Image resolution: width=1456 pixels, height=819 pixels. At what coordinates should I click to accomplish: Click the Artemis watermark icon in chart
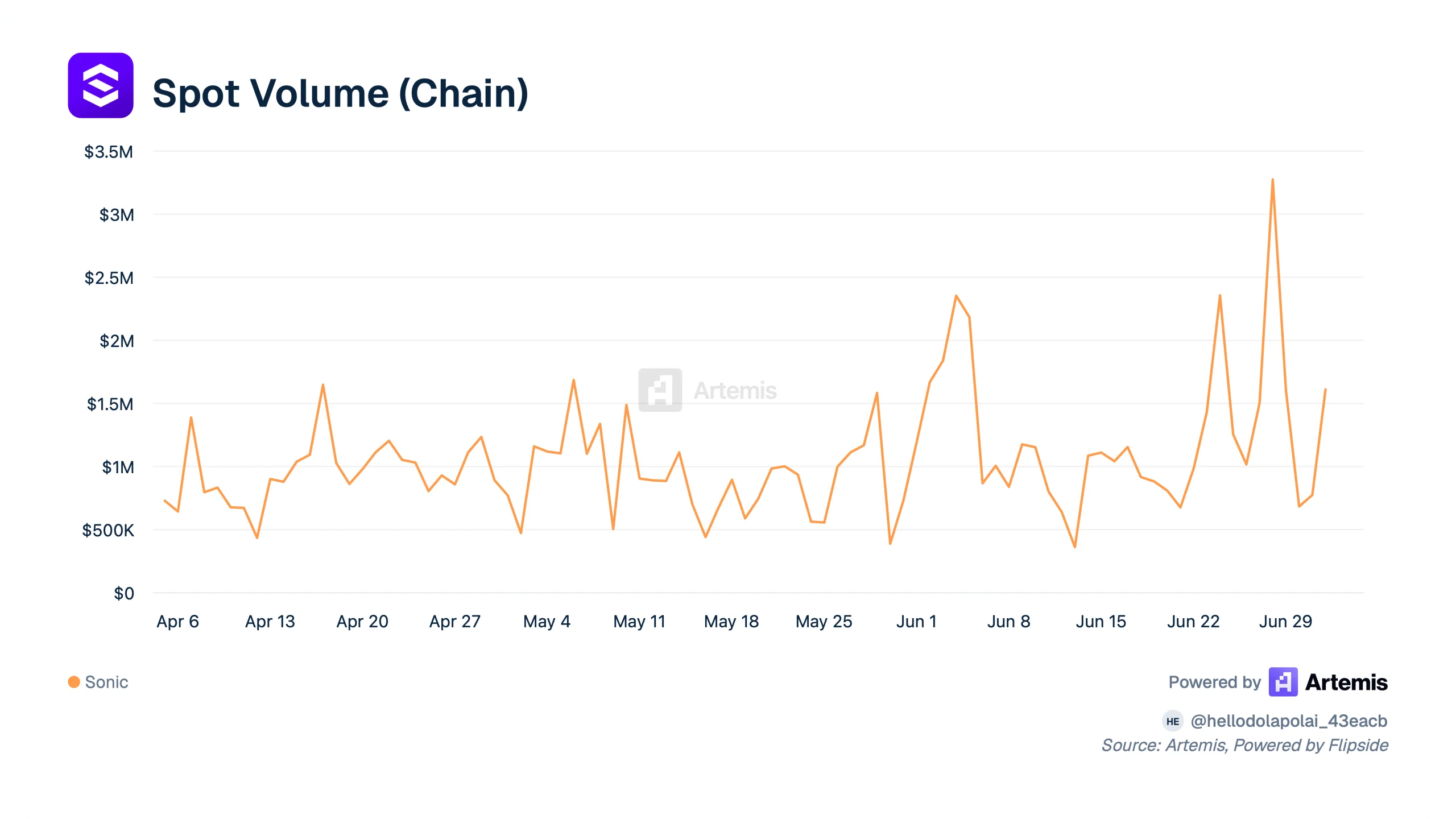tap(660, 390)
